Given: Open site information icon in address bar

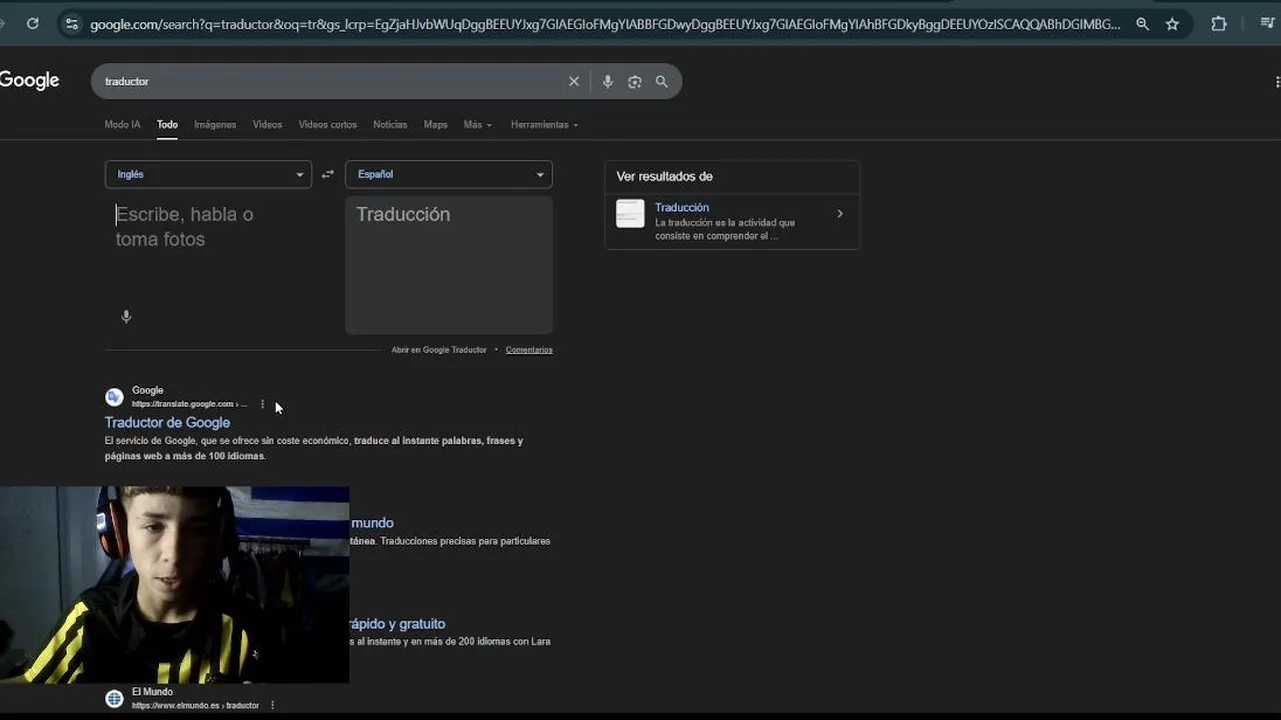Looking at the screenshot, I should 71,24.
